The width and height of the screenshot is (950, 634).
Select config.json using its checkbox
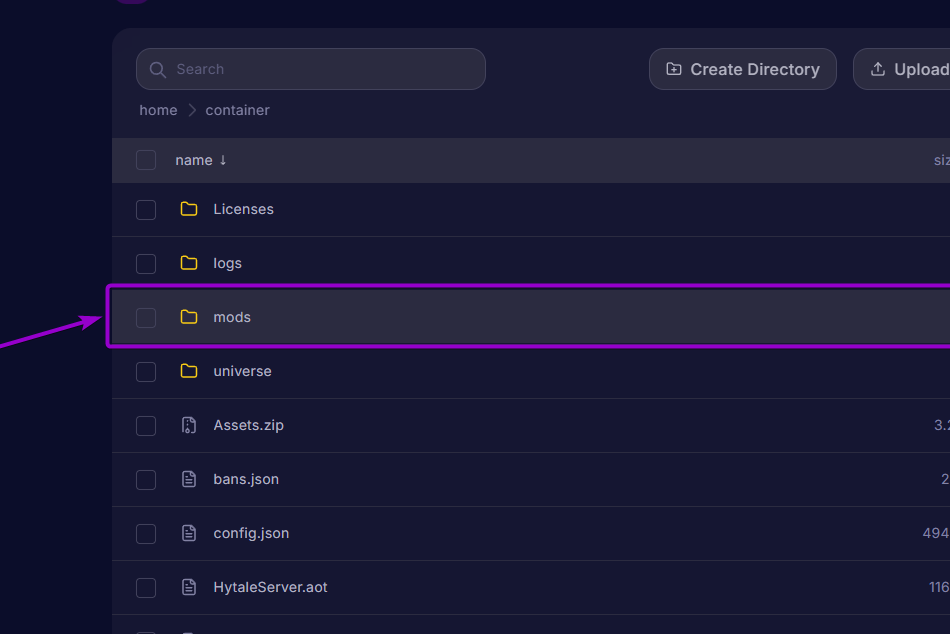coord(146,533)
